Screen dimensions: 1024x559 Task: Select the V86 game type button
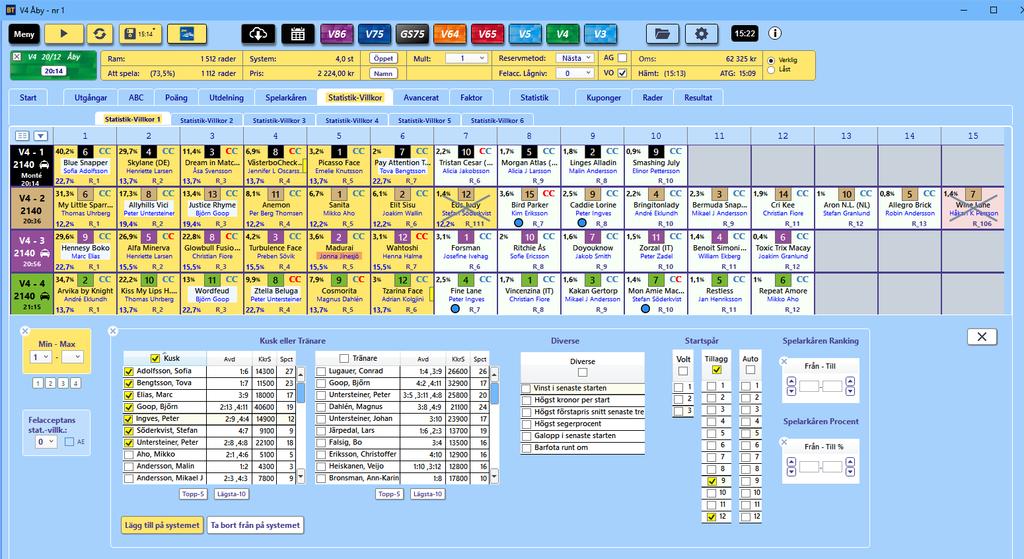[x=337, y=34]
